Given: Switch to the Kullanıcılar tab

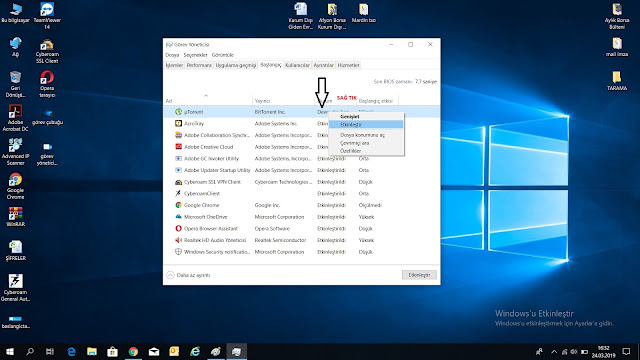Looking at the screenshot, I should 297,65.
